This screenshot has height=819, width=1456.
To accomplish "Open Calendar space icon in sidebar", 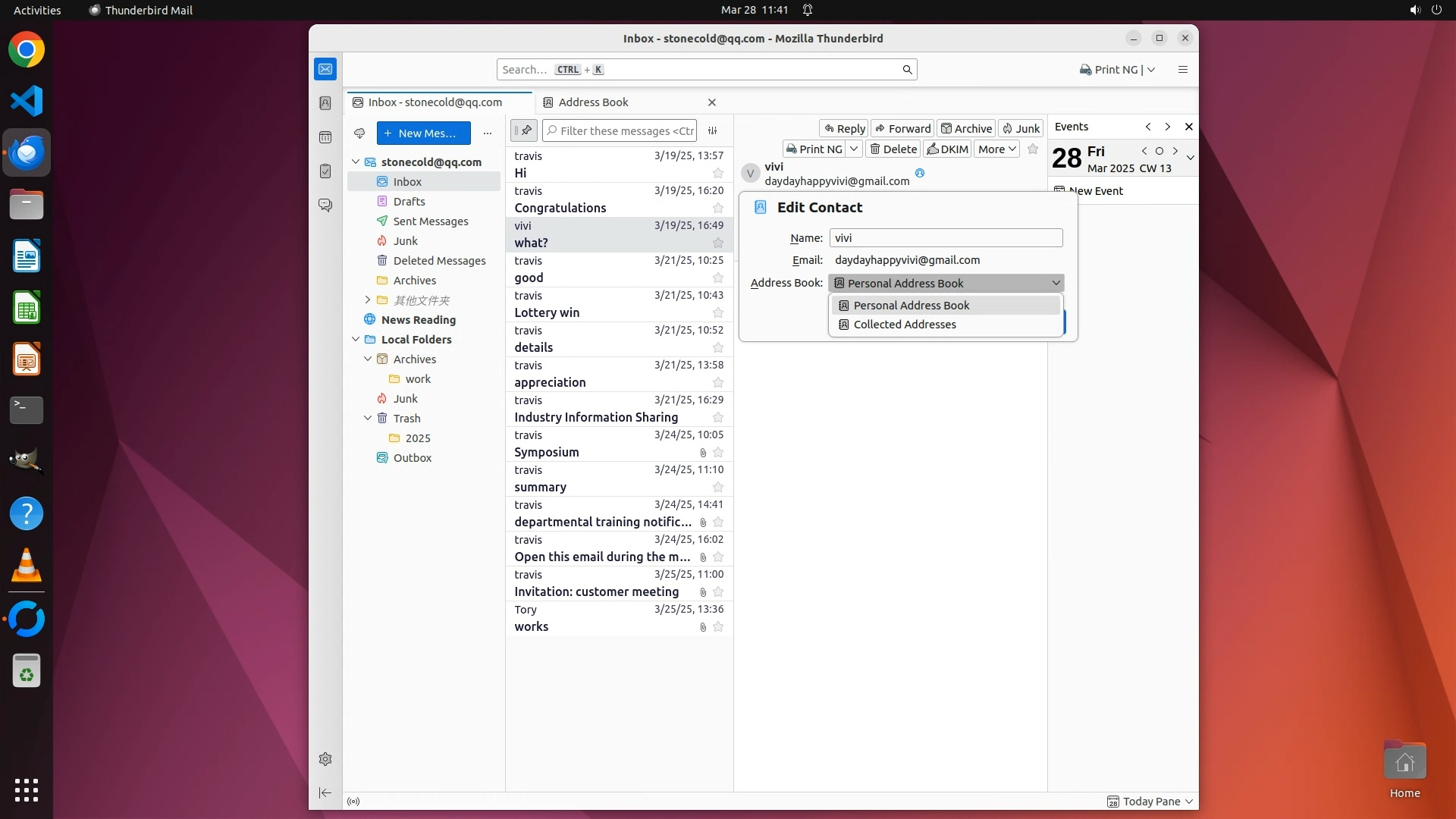I will click(x=325, y=137).
